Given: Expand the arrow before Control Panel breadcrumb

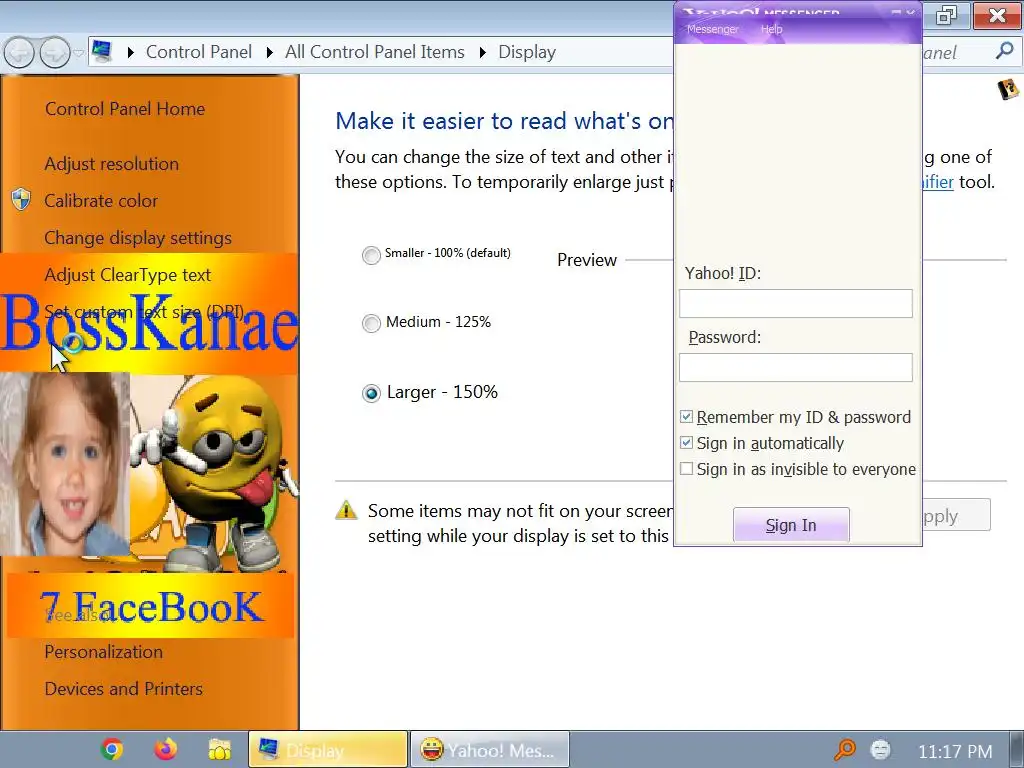Looking at the screenshot, I should click(x=130, y=52).
